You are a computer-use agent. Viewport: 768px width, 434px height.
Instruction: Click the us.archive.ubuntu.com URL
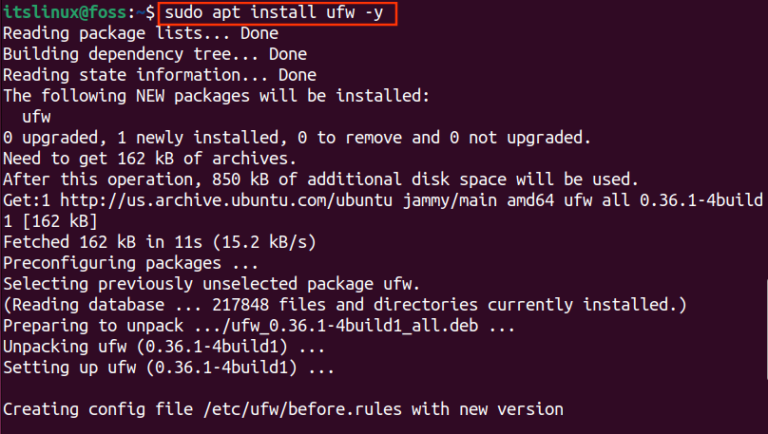tap(226, 200)
